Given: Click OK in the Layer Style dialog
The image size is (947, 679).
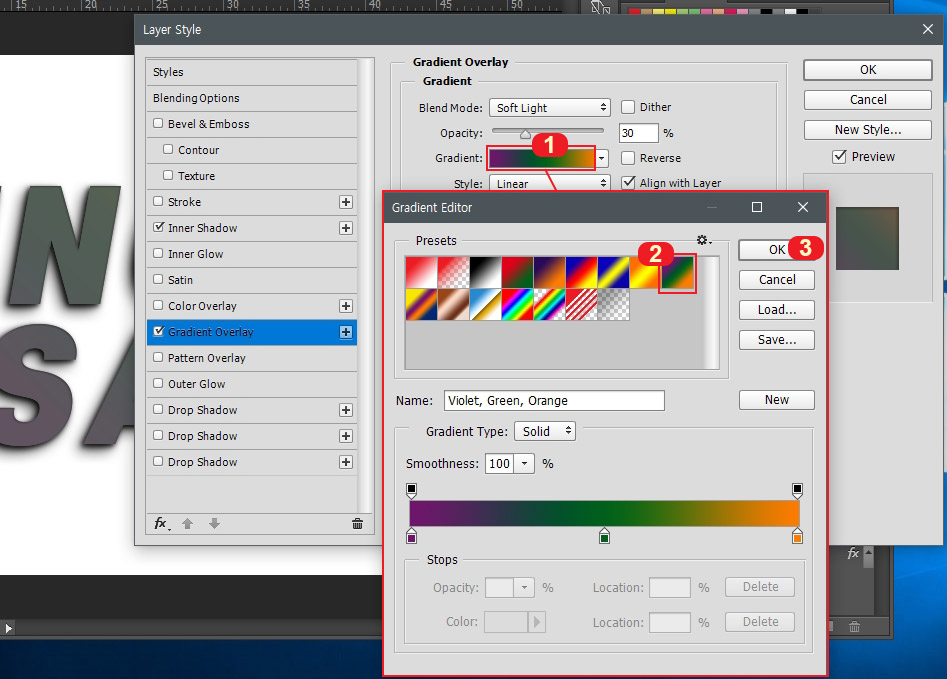Looking at the screenshot, I should pos(868,70).
